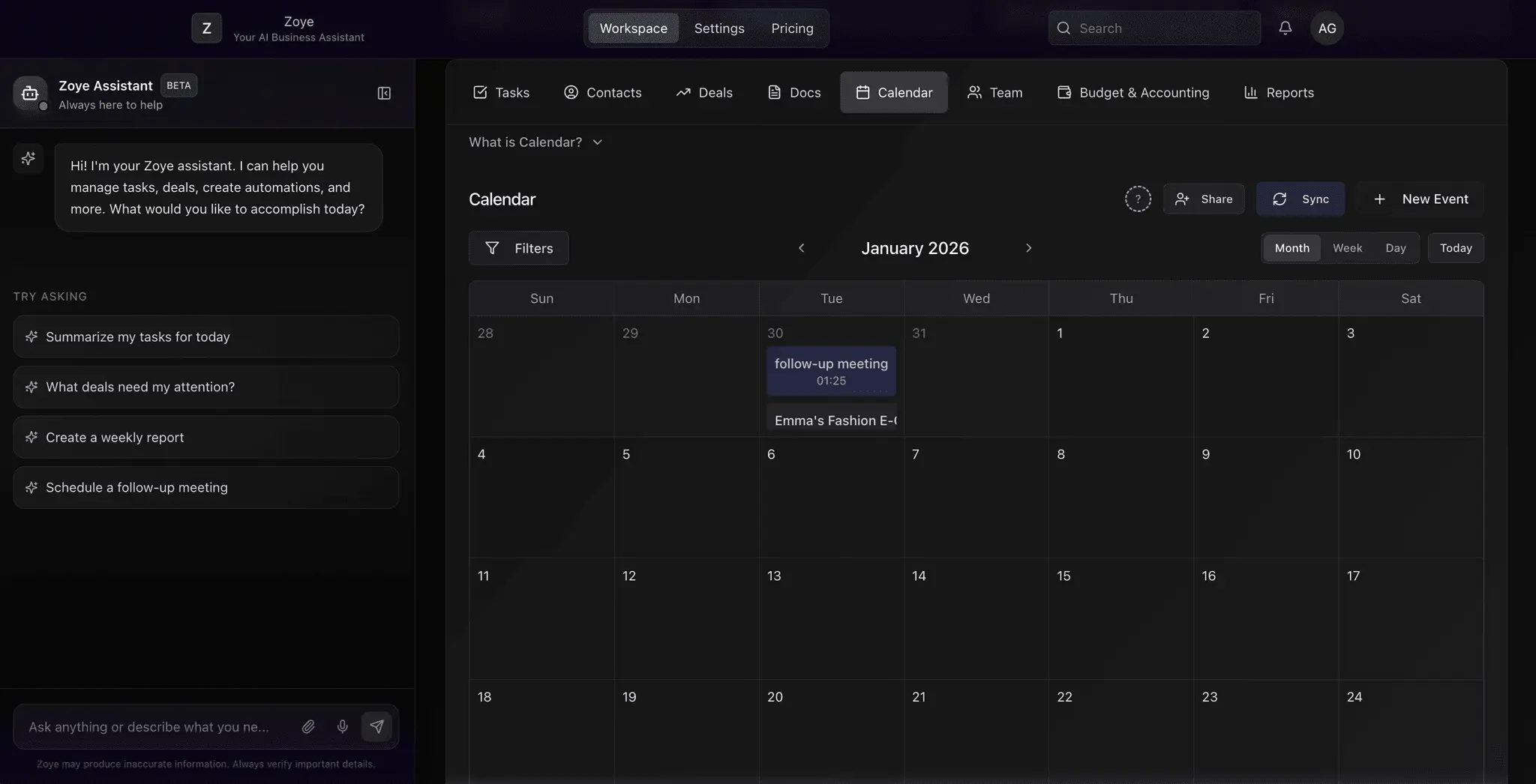Switch calendar to Week view
The width and height of the screenshot is (1536, 784).
[1347, 248]
